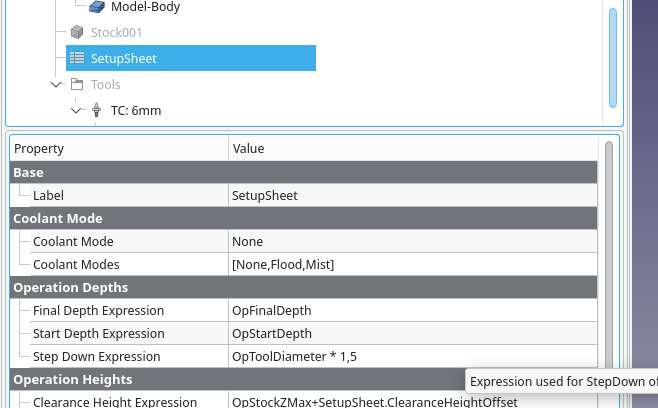Click the Stock001 cube icon

click(x=77, y=32)
